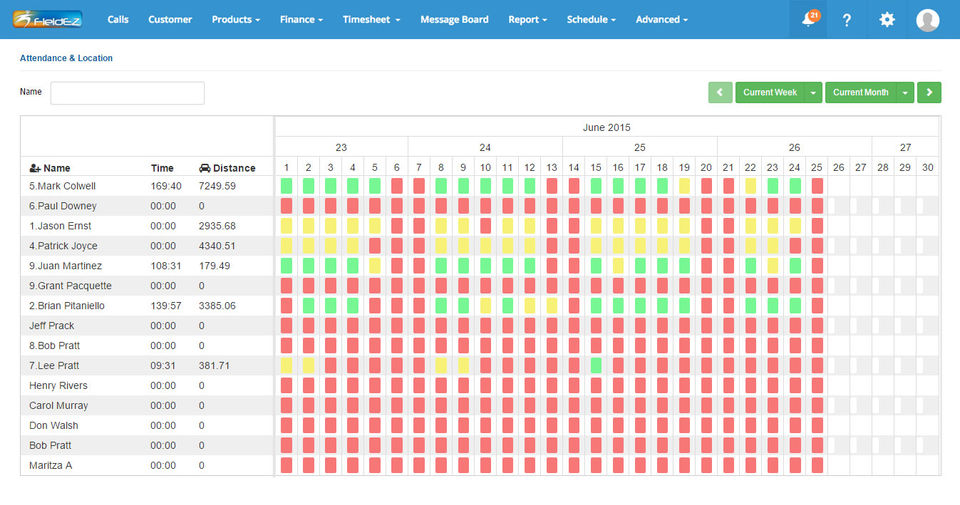This screenshot has width=960, height=505.
Task: Go to previous period with left arrow
Action: [x=721, y=92]
